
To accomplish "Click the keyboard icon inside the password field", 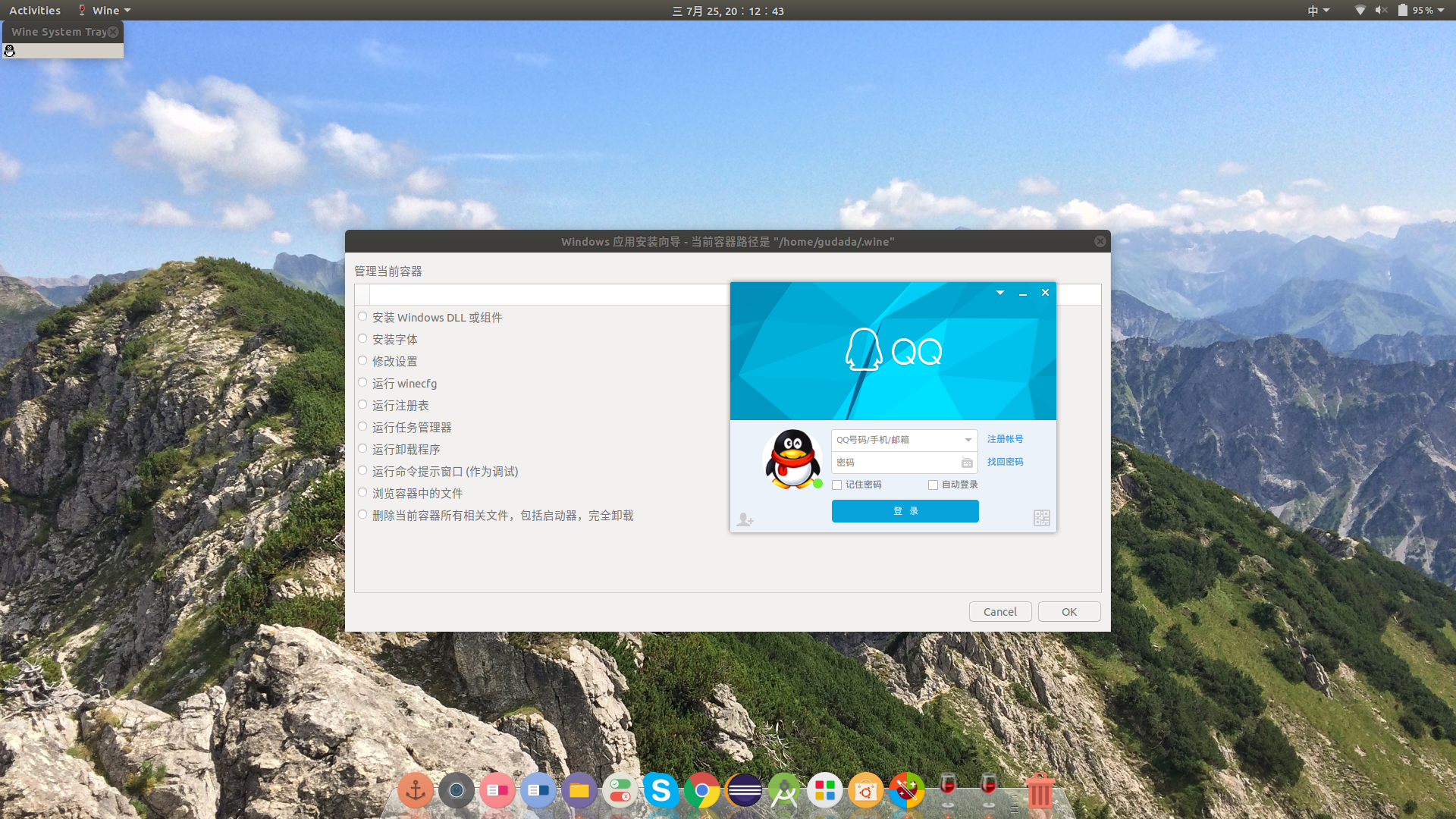I will (x=966, y=462).
